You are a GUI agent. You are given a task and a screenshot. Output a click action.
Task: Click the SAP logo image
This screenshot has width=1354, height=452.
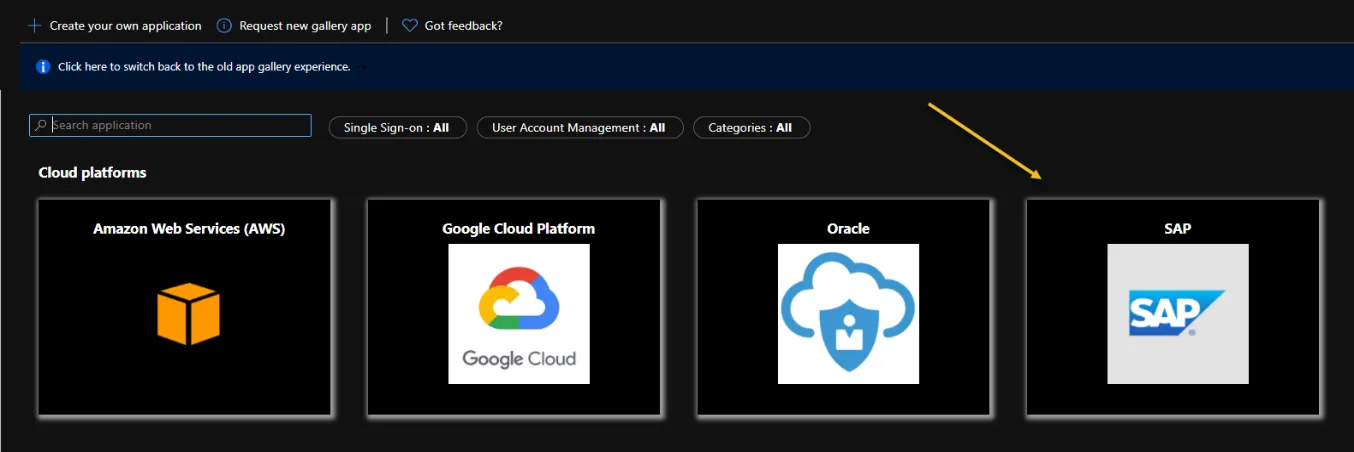[1178, 314]
